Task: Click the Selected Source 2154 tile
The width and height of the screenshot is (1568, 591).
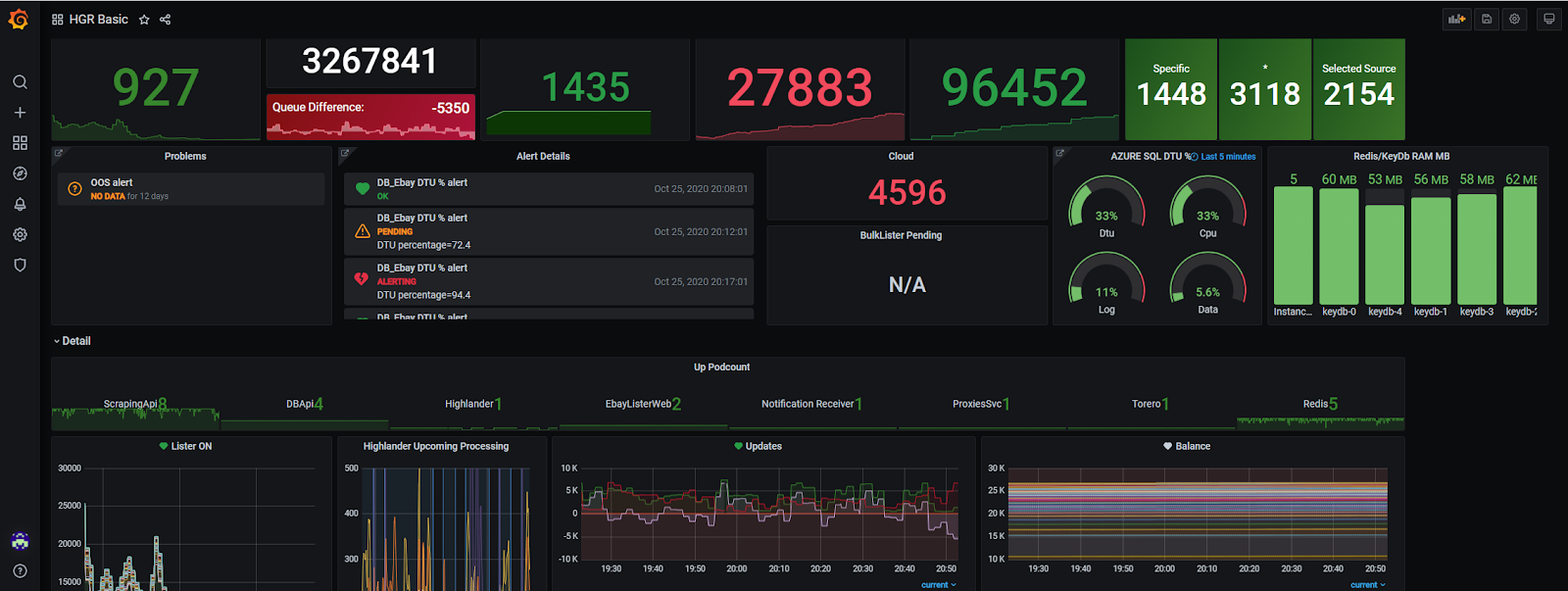Action: click(1358, 89)
